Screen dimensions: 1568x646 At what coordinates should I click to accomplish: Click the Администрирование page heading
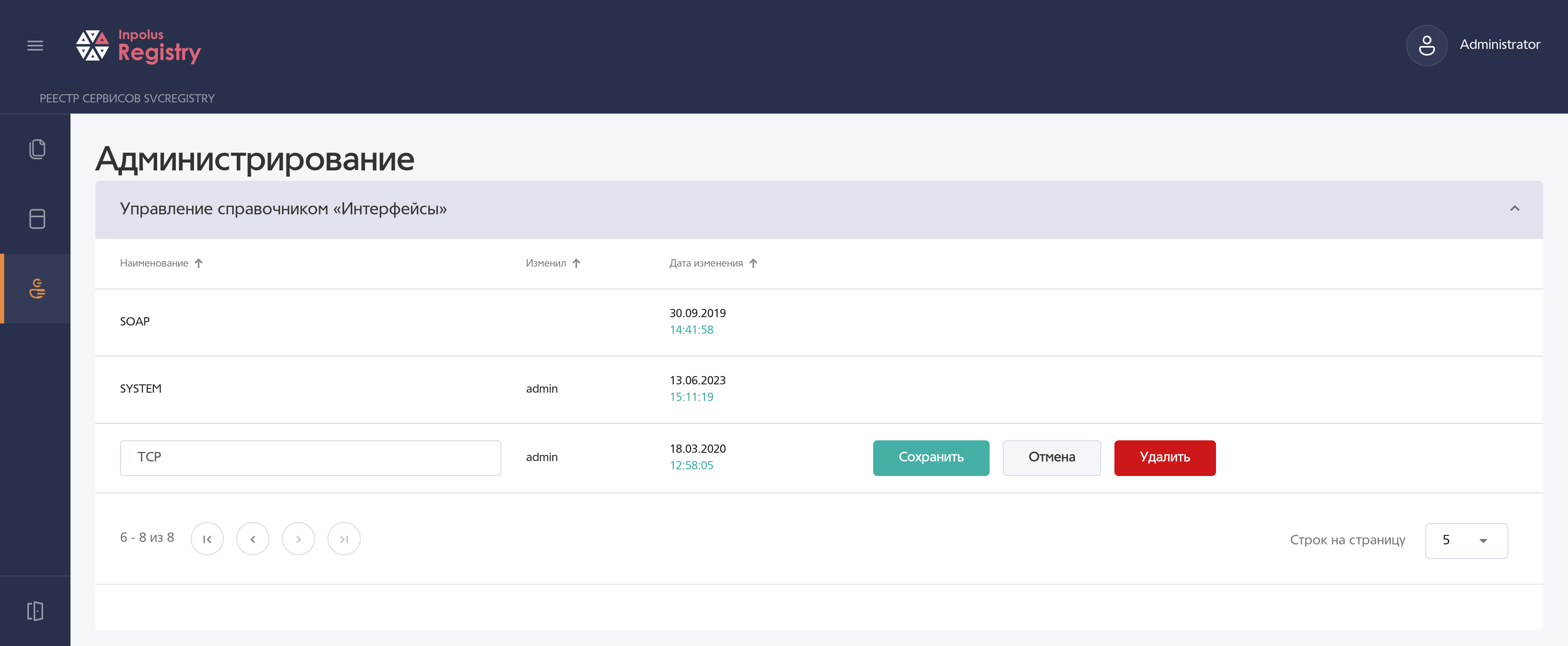(255, 160)
